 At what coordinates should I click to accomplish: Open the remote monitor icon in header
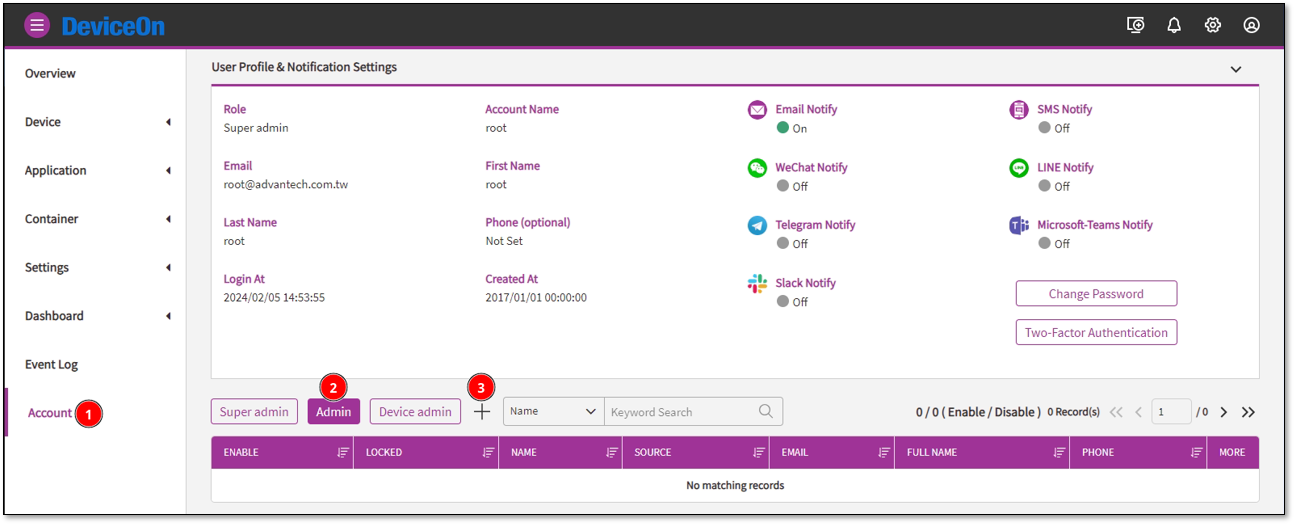[1135, 25]
